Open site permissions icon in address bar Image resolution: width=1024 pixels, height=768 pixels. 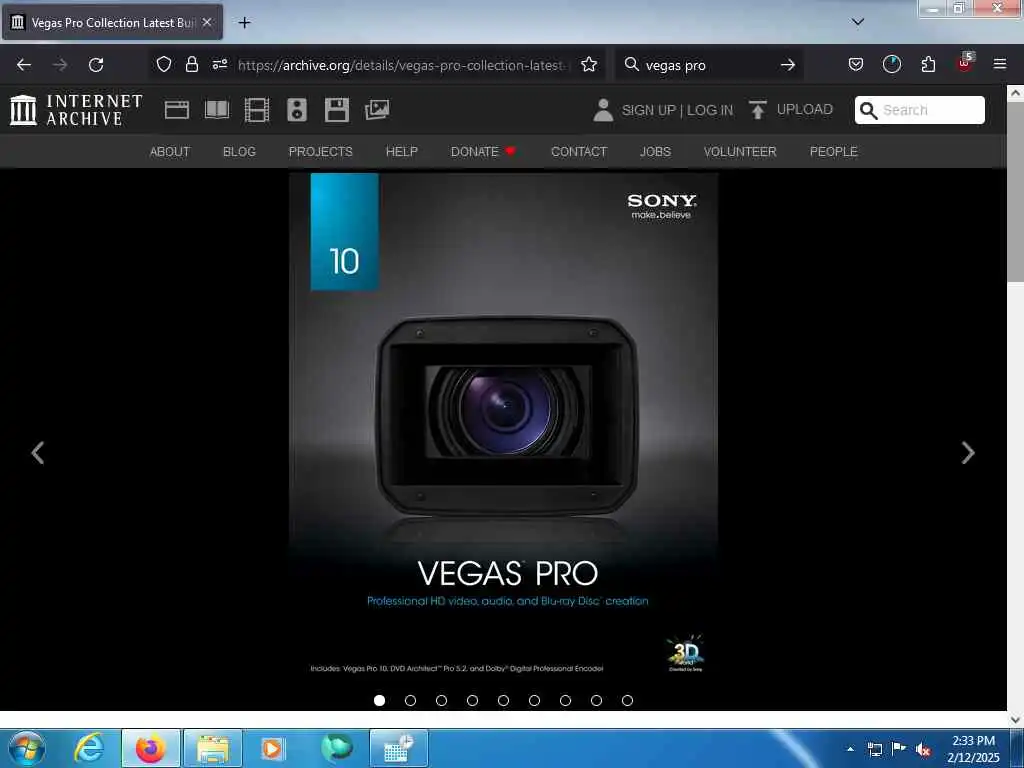219,65
